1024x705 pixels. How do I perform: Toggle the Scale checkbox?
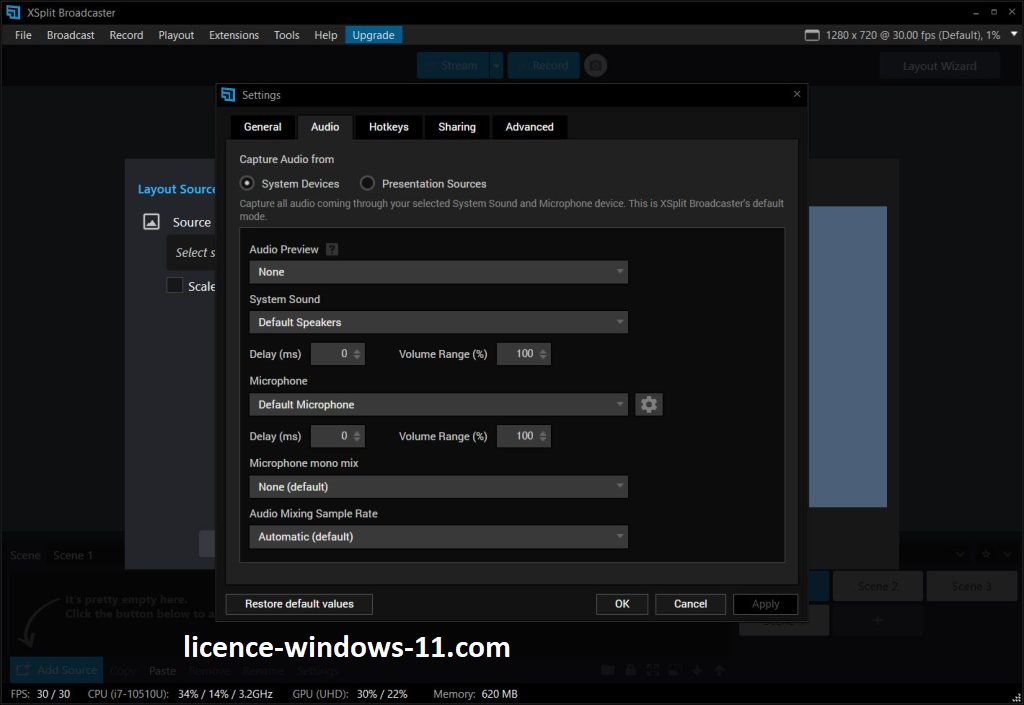(x=175, y=286)
